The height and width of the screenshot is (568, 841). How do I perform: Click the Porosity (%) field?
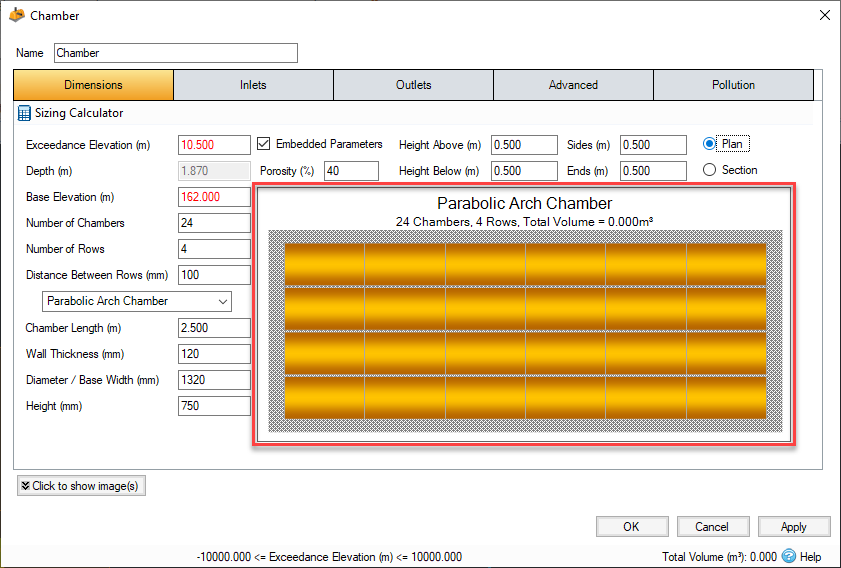click(x=351, y=171)
